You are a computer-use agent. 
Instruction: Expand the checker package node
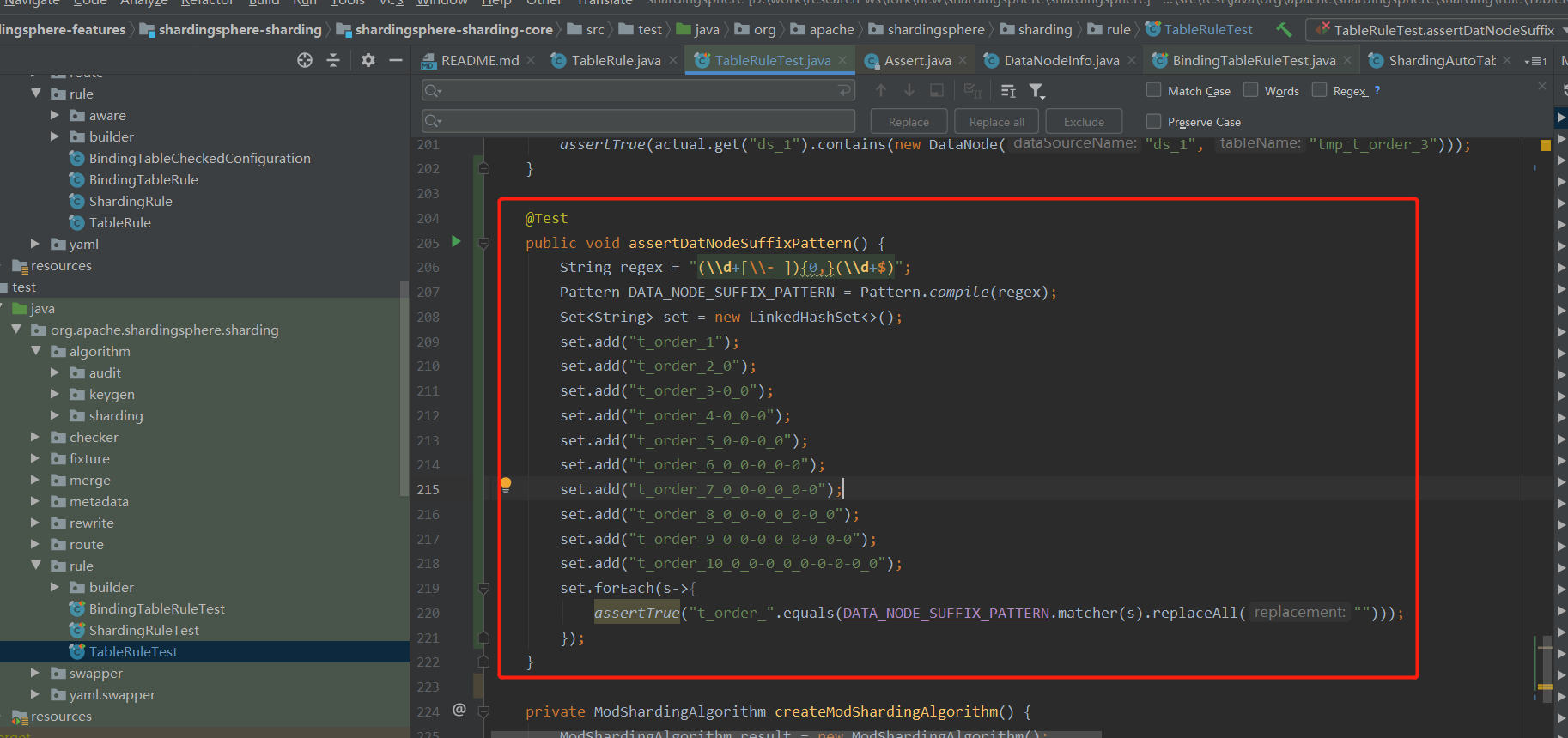click(x=35, y=437)
